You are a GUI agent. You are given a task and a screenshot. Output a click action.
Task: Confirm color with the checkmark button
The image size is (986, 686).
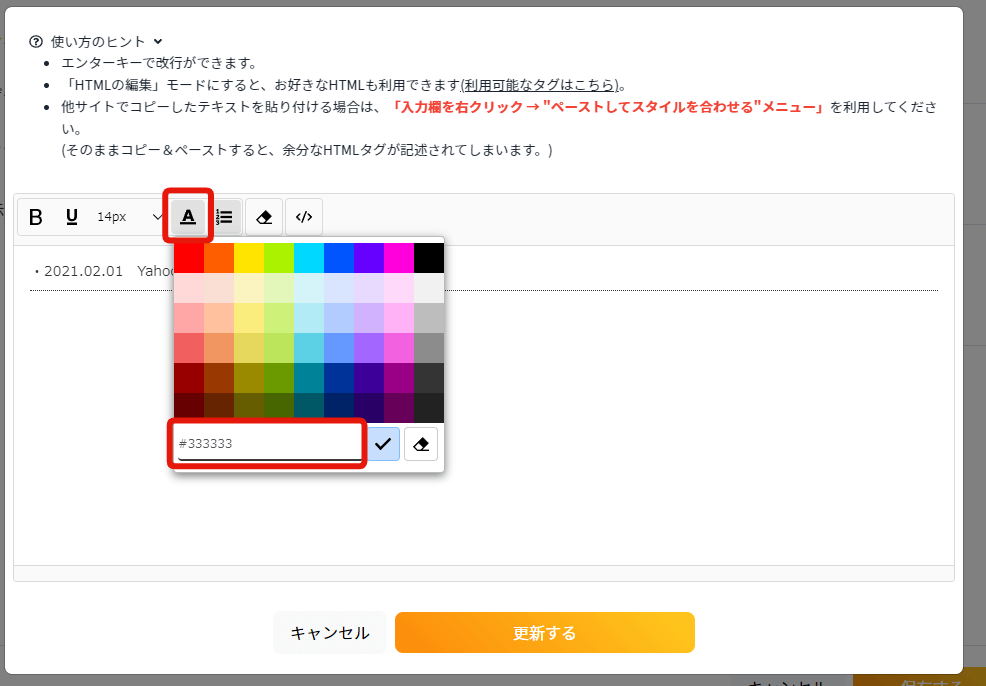(383, 444)
